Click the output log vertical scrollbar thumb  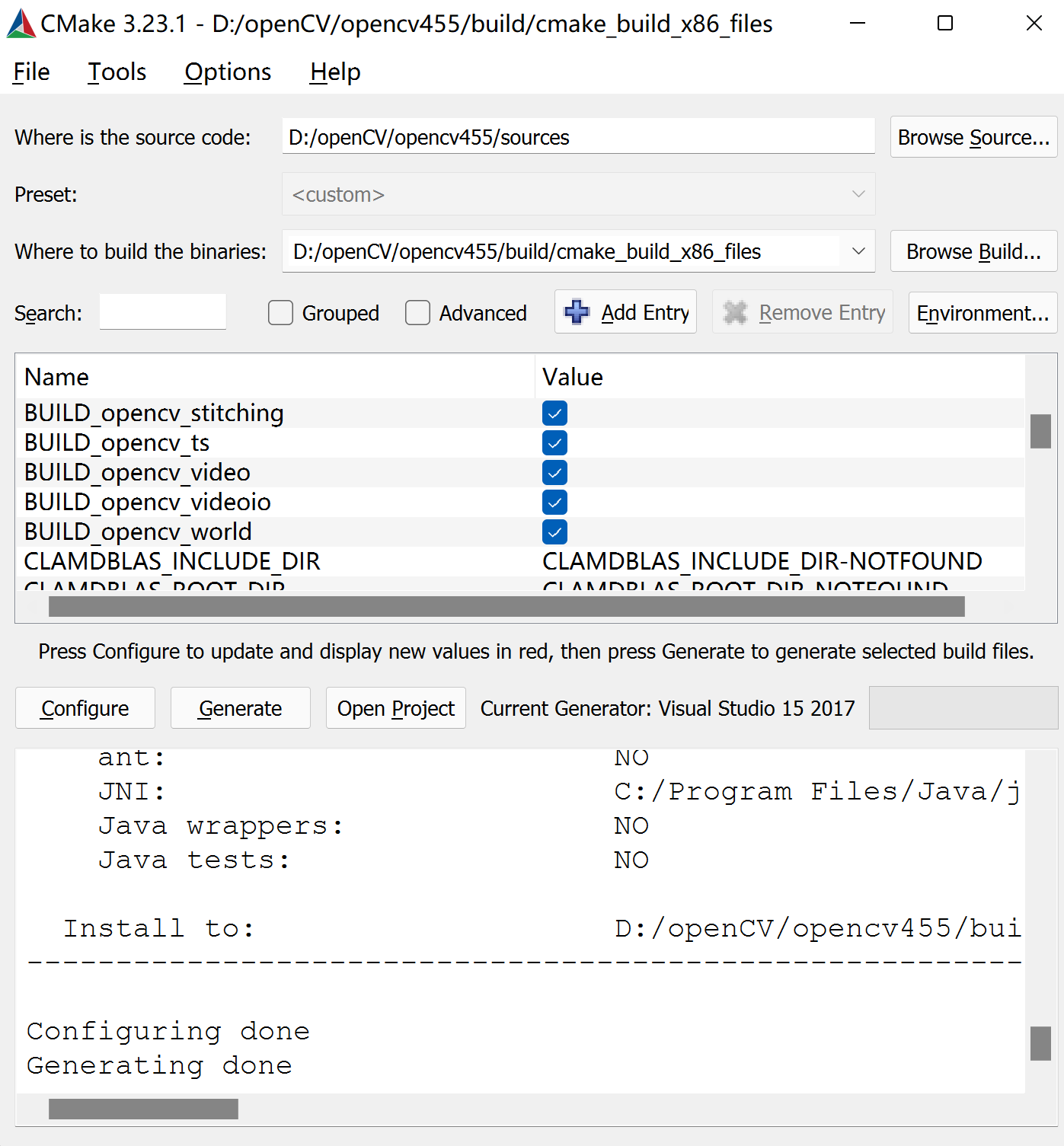[x=1040, y=1043]
